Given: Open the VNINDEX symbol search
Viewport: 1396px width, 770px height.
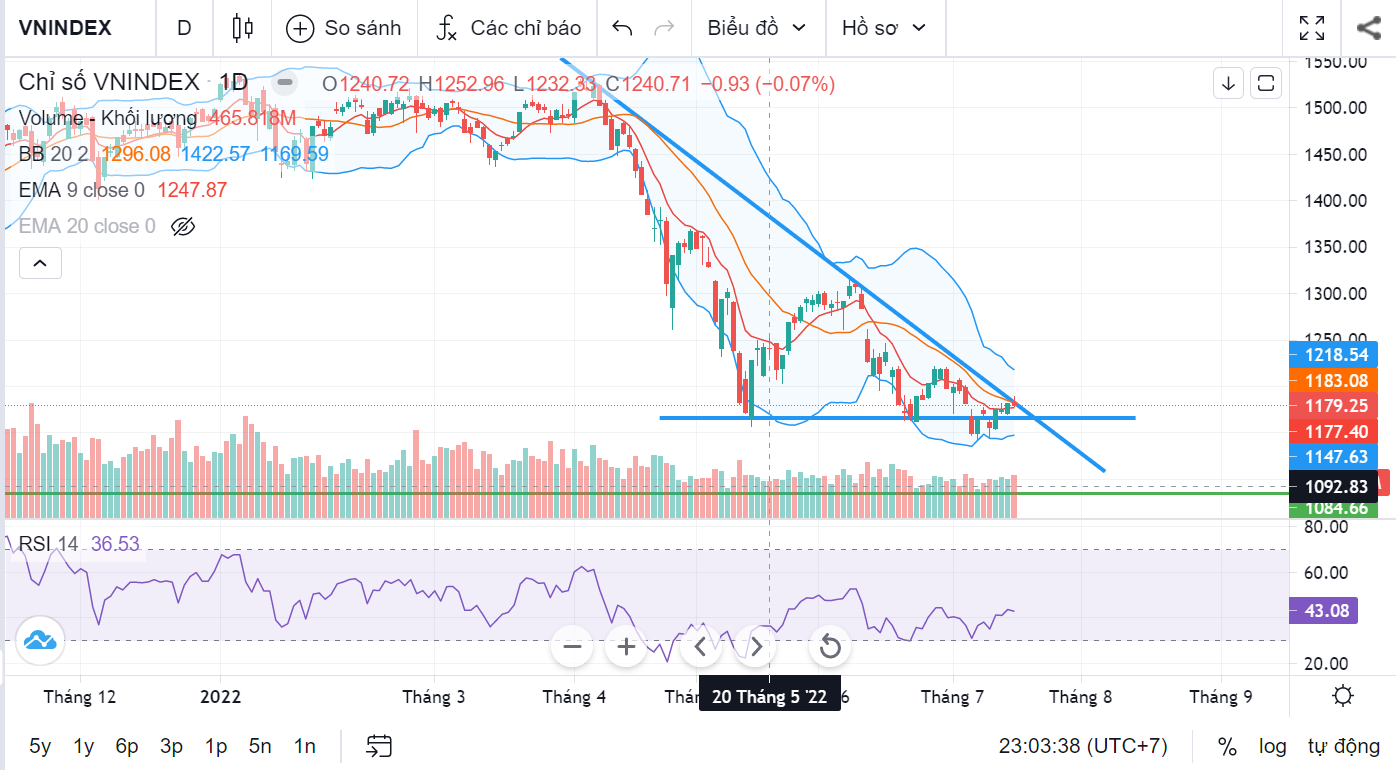Looking at the screenshot, I should coord(65,28).
